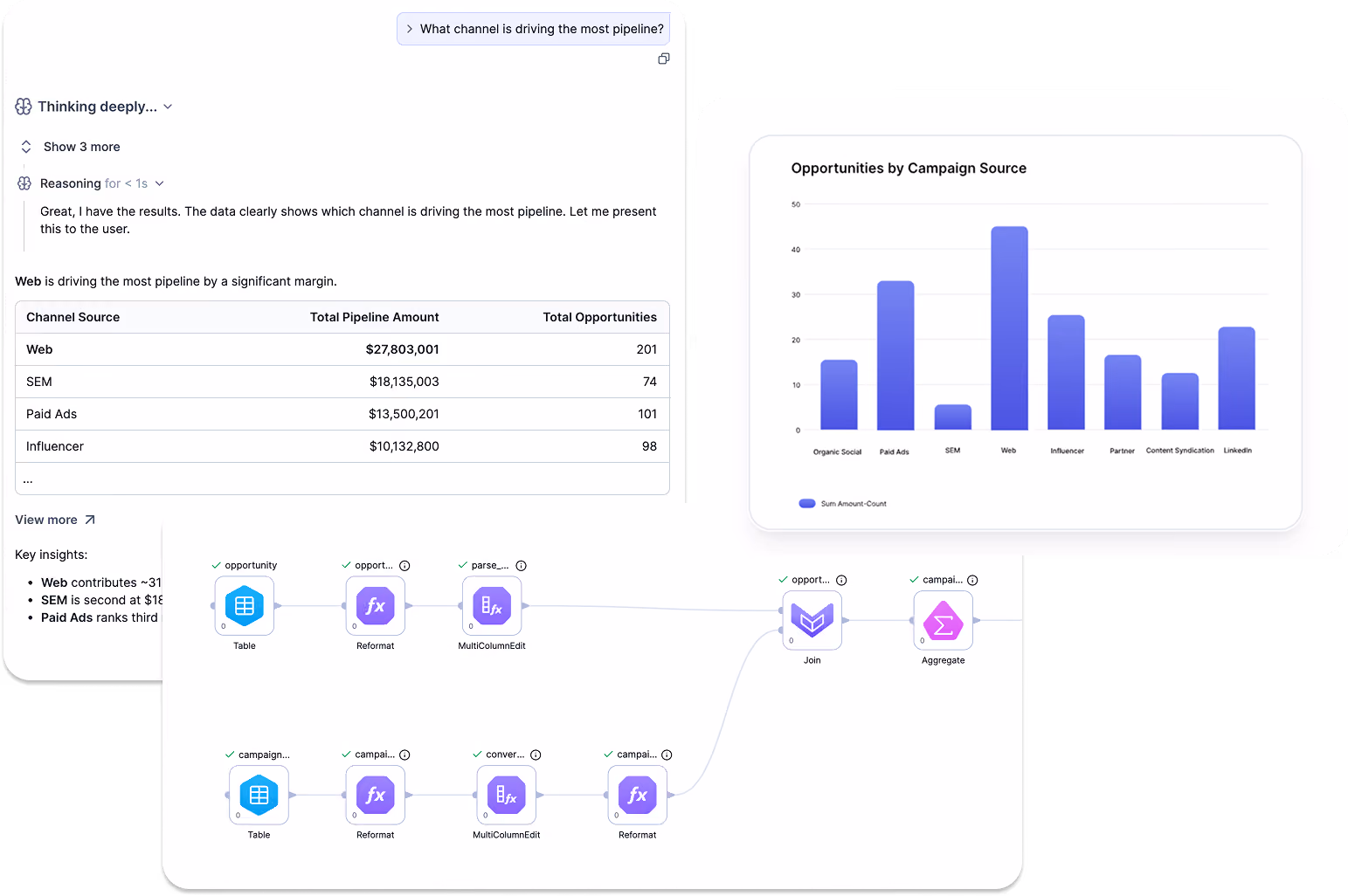Click the Web row in the table
The height and width of the screenshot is (896, 1348).
coord(342,349)
